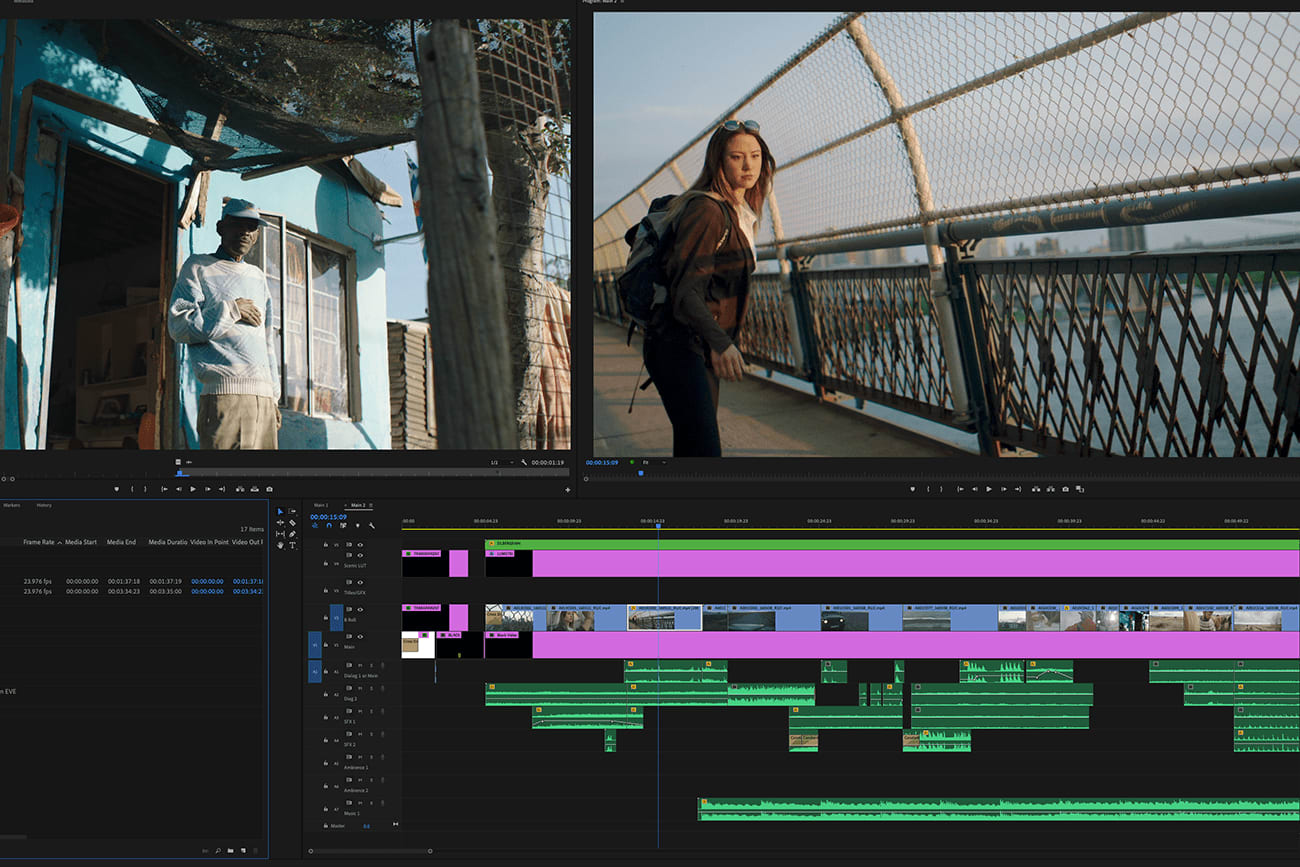Select the Razor tool in the tools panel
Viewport: 1300px width, 867px height.
(x=292, y=523)
